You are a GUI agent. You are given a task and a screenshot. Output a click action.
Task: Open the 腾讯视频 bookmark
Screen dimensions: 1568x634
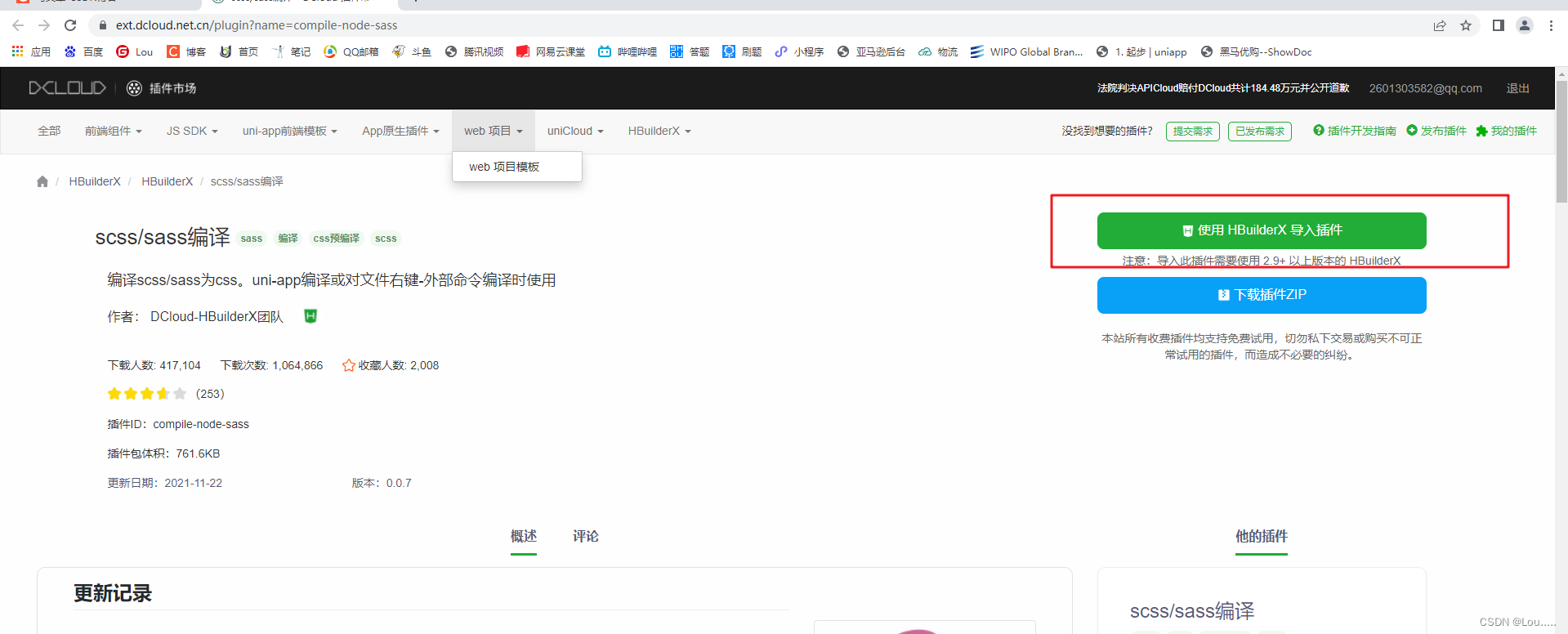(x=474, y=51)
